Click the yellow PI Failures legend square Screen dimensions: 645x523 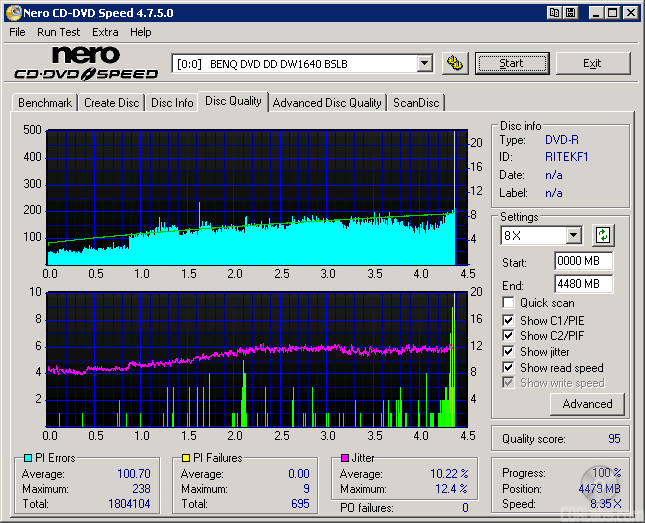coord(186,458)
